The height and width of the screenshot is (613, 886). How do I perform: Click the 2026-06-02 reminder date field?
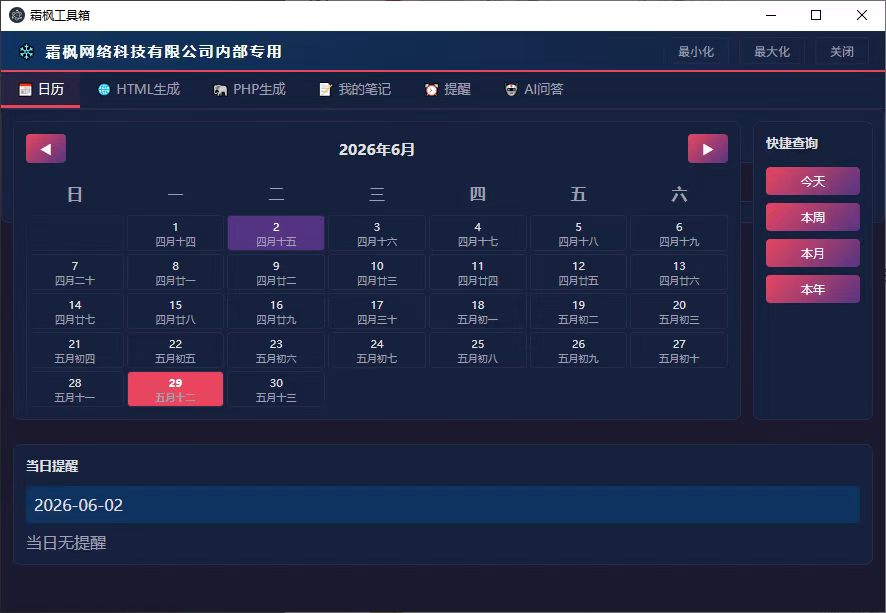[x=443, y=505]
